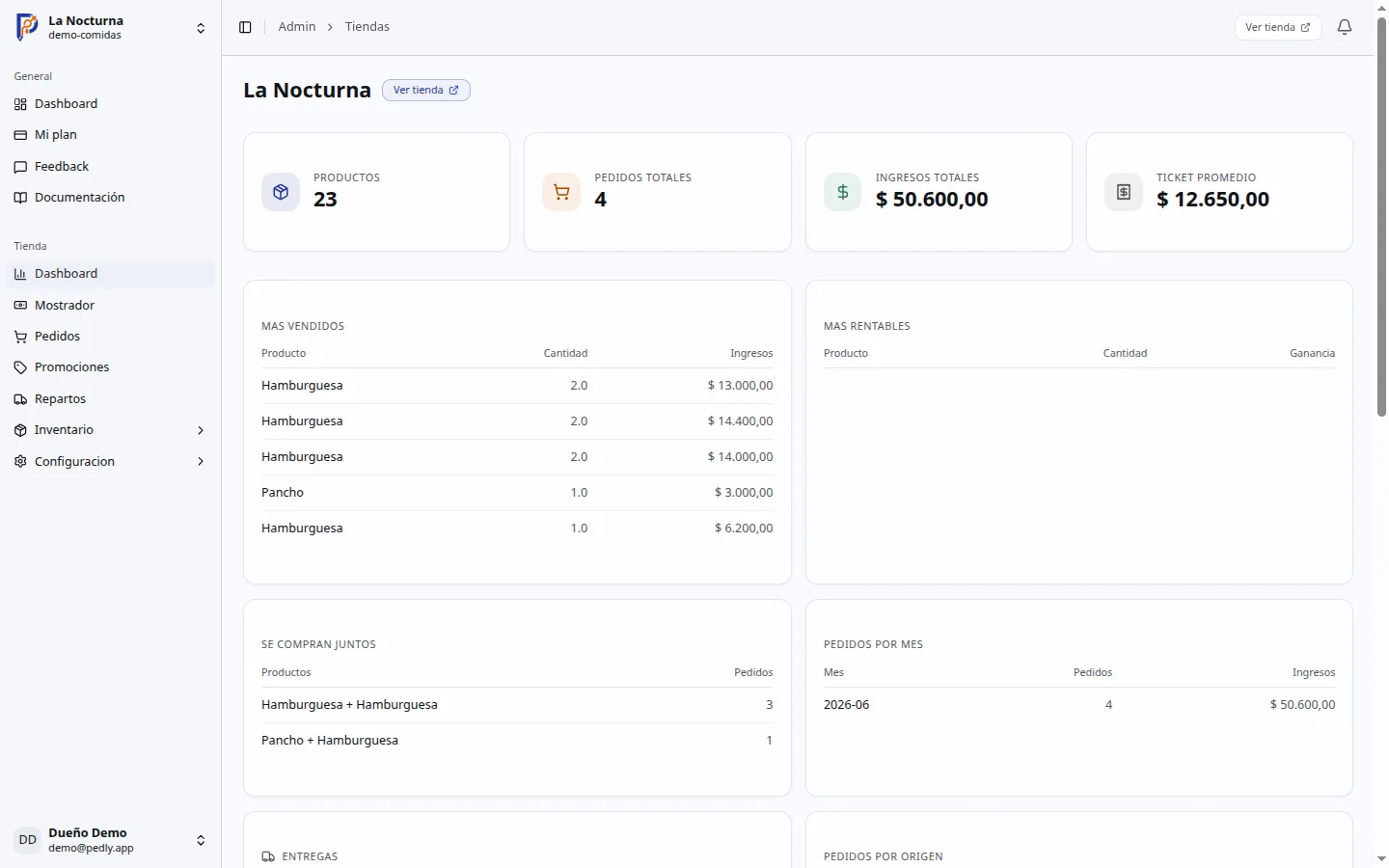Open the notifications bell
Screen dimensions: 1389x868
pos(1345,27)
